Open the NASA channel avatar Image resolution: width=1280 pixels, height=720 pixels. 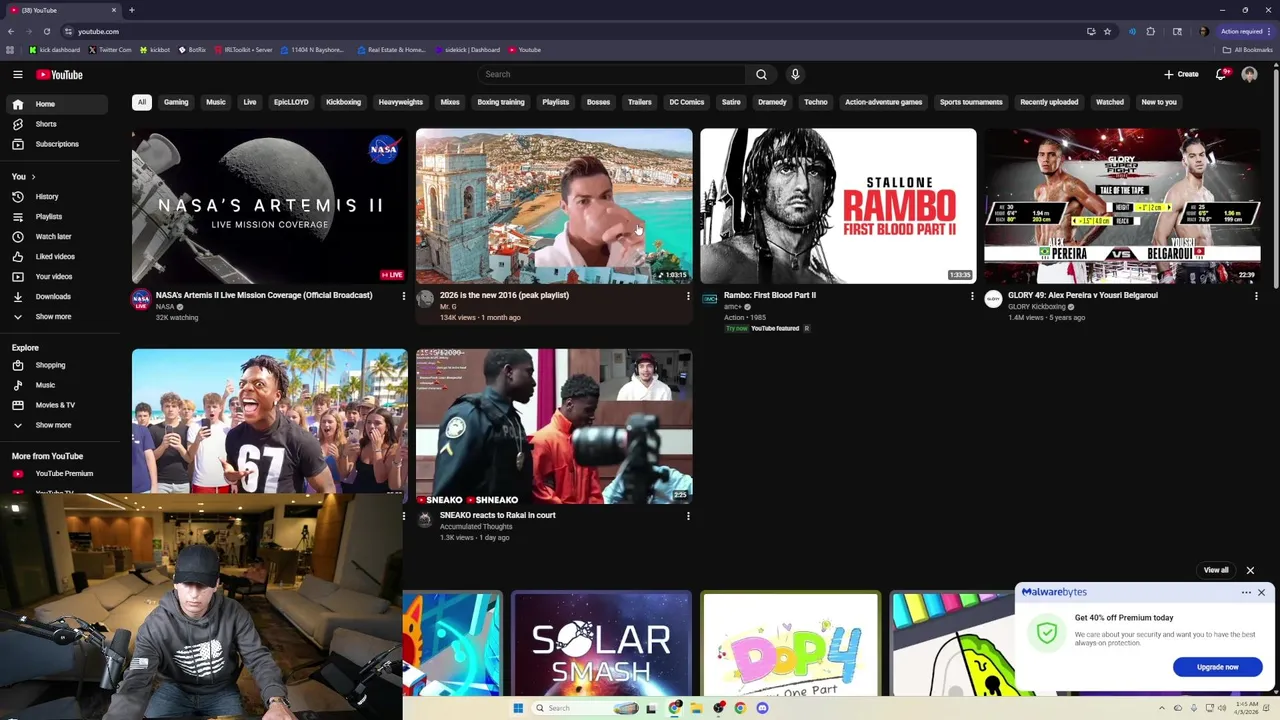[141, 299]
